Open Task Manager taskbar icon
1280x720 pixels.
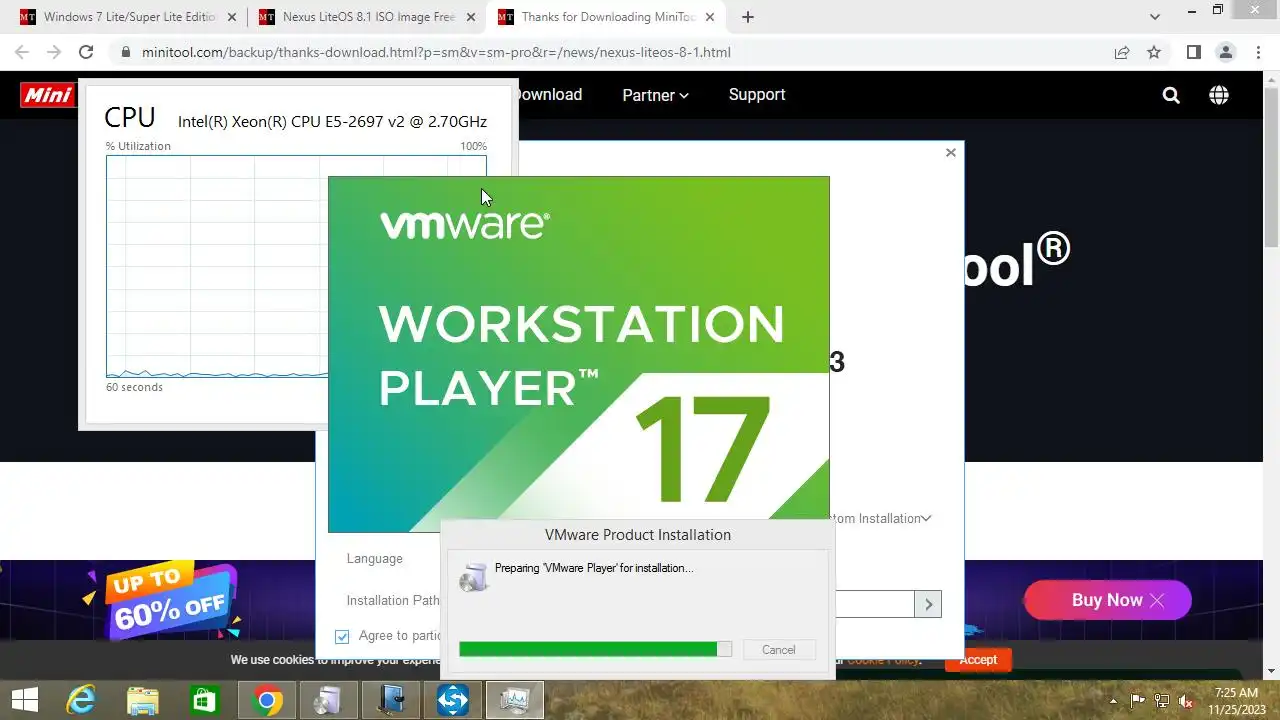click(514, 700)
